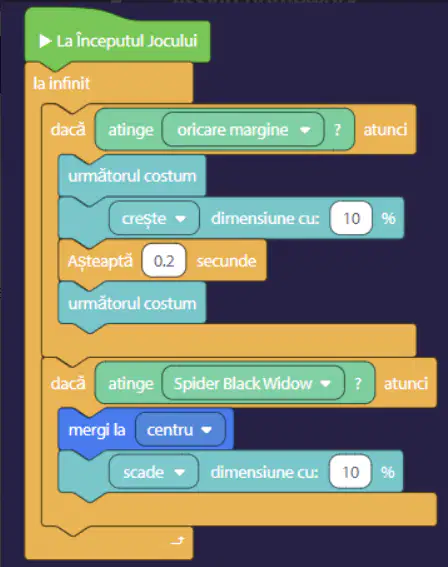Select the second 'următorul costum' block
This screenshot has height=567, width=448.
click(132, 303)
